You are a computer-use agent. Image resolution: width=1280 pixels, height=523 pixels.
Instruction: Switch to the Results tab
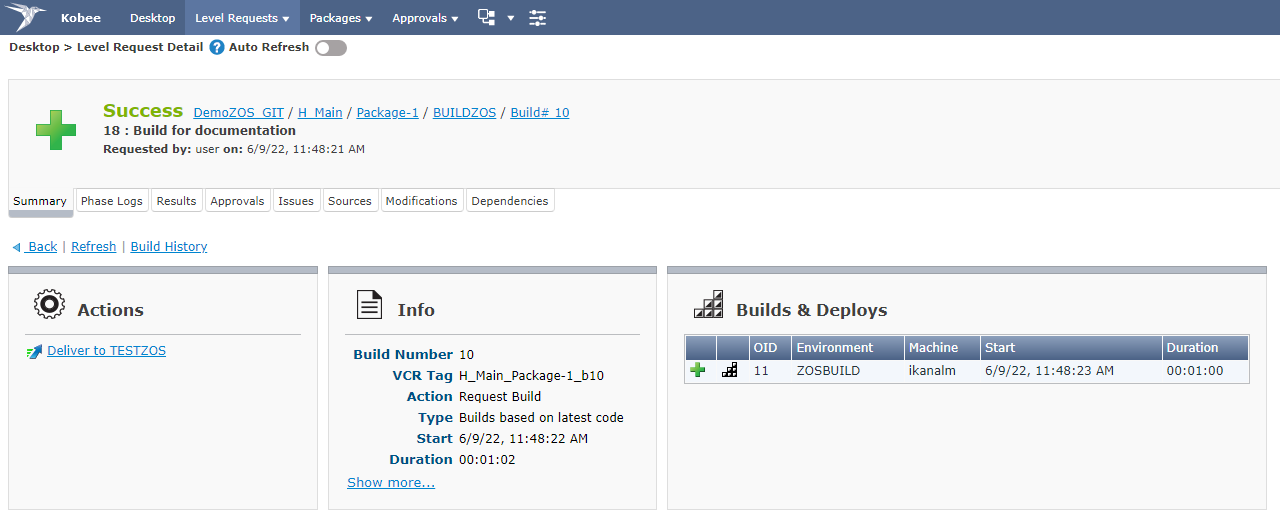(x=176, y=201)
